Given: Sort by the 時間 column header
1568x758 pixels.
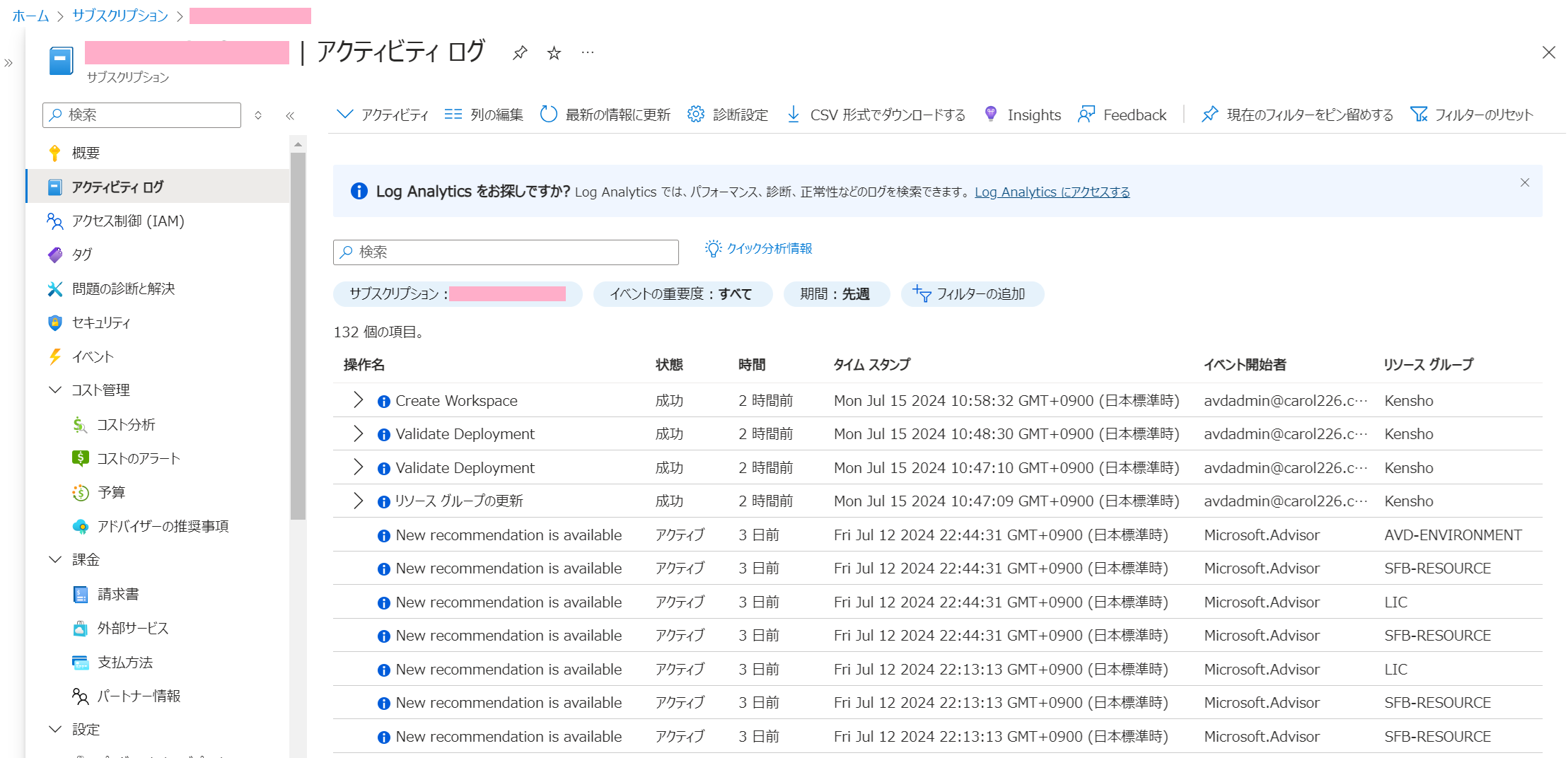Looking at the screenshot, I should coord(752,365).
